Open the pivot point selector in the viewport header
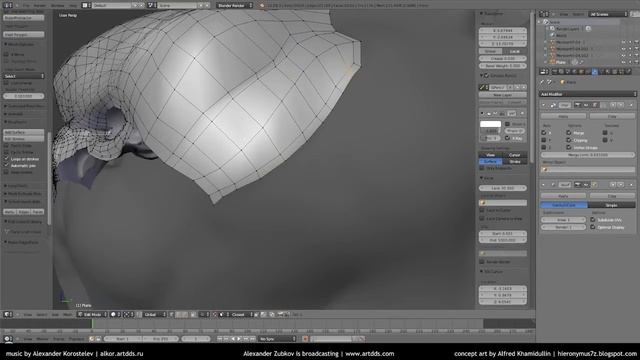640x360 pixels. click(128, 314)
